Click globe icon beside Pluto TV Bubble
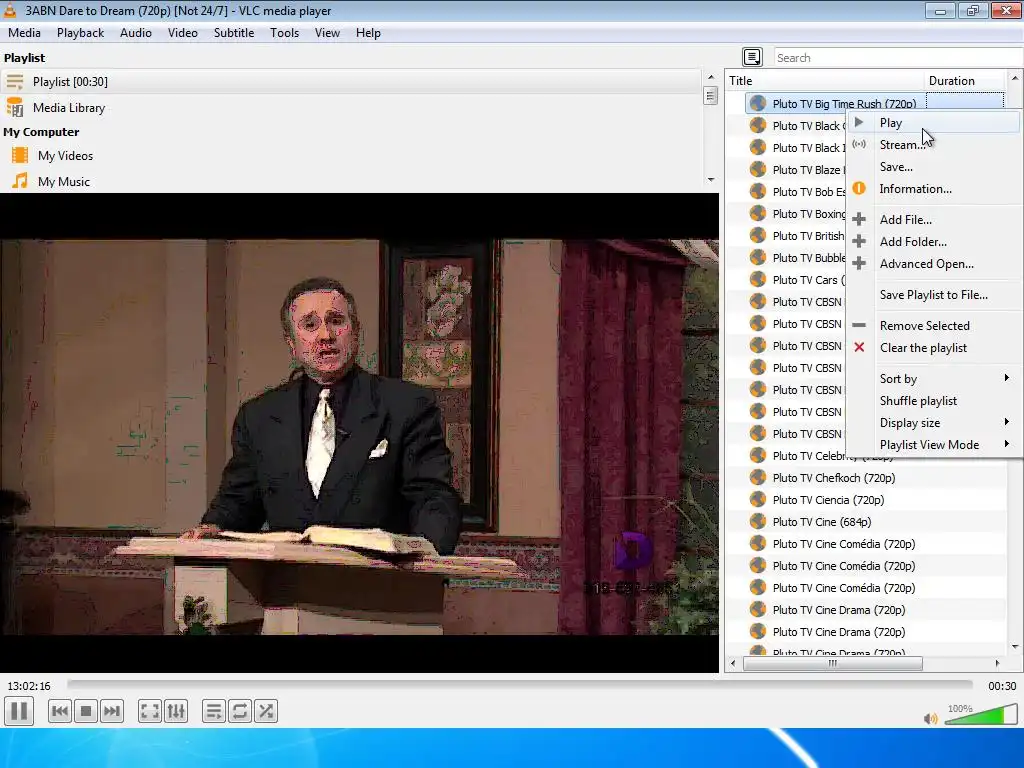This screenshot has height=768, width=1024. pos(758,257)
